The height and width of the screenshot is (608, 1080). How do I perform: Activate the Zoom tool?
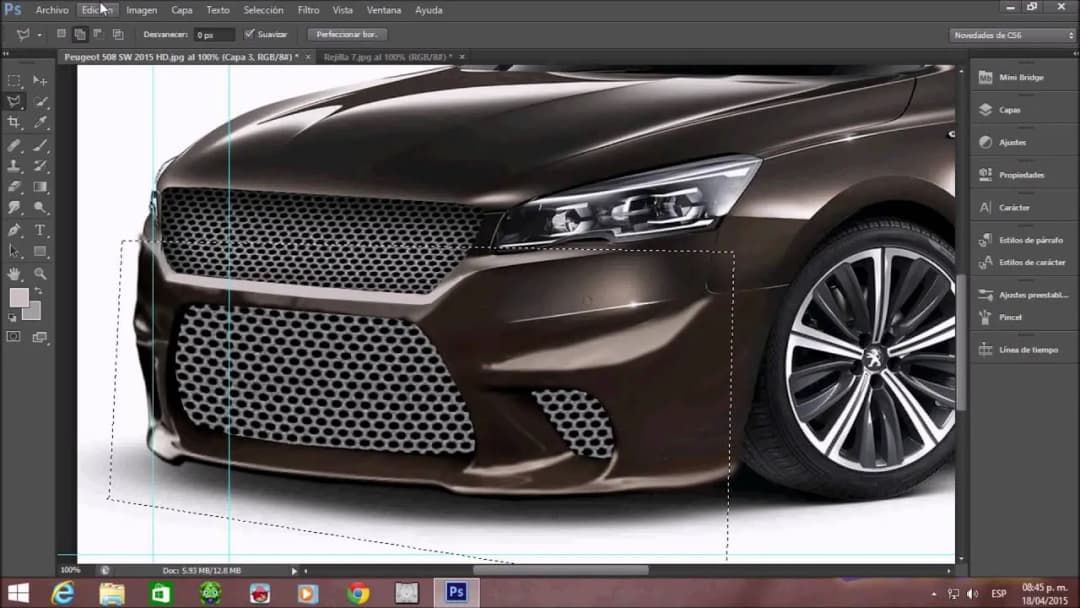[x=40, y=274]
